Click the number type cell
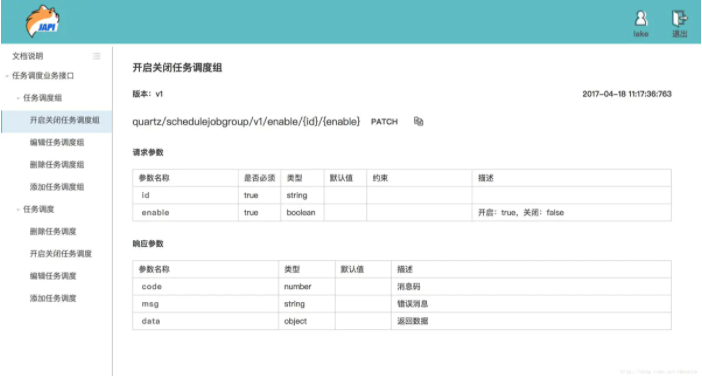The image size is (702, 383). click(307, 287)
